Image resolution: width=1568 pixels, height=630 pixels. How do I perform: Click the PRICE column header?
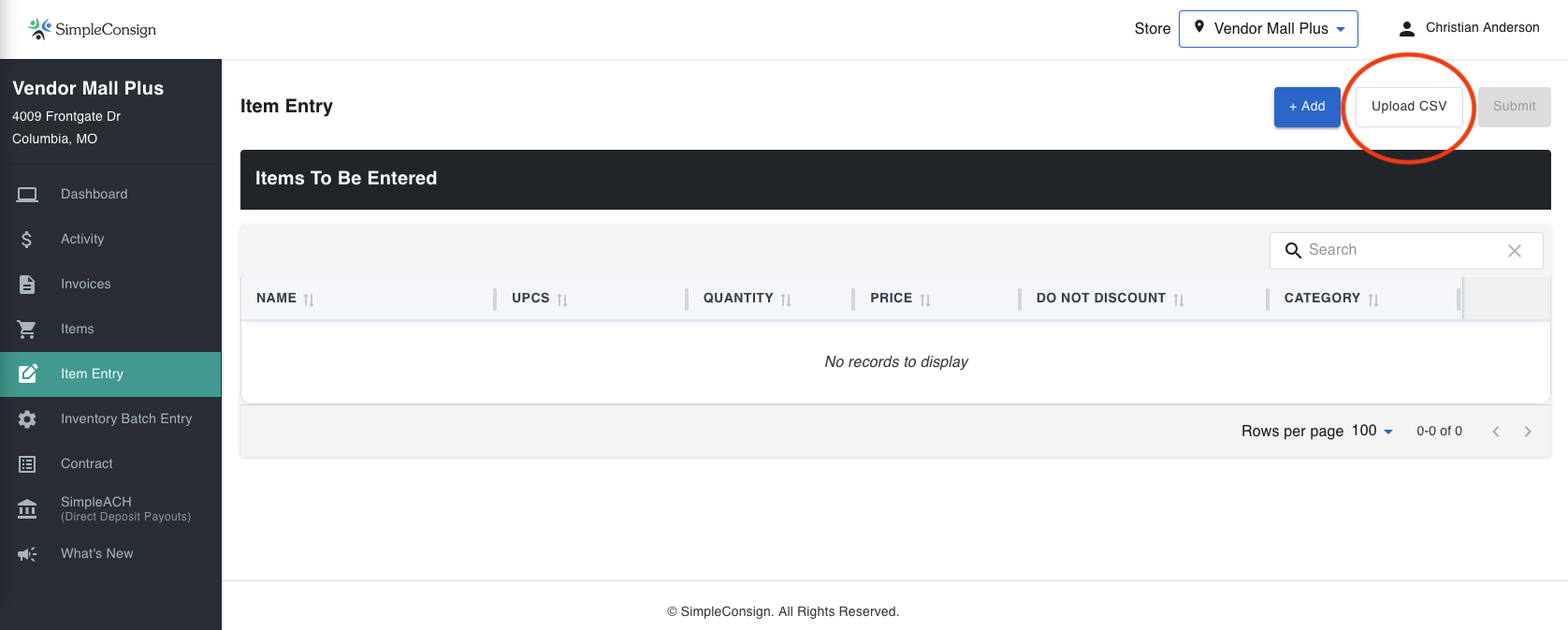tap(891, 299)
